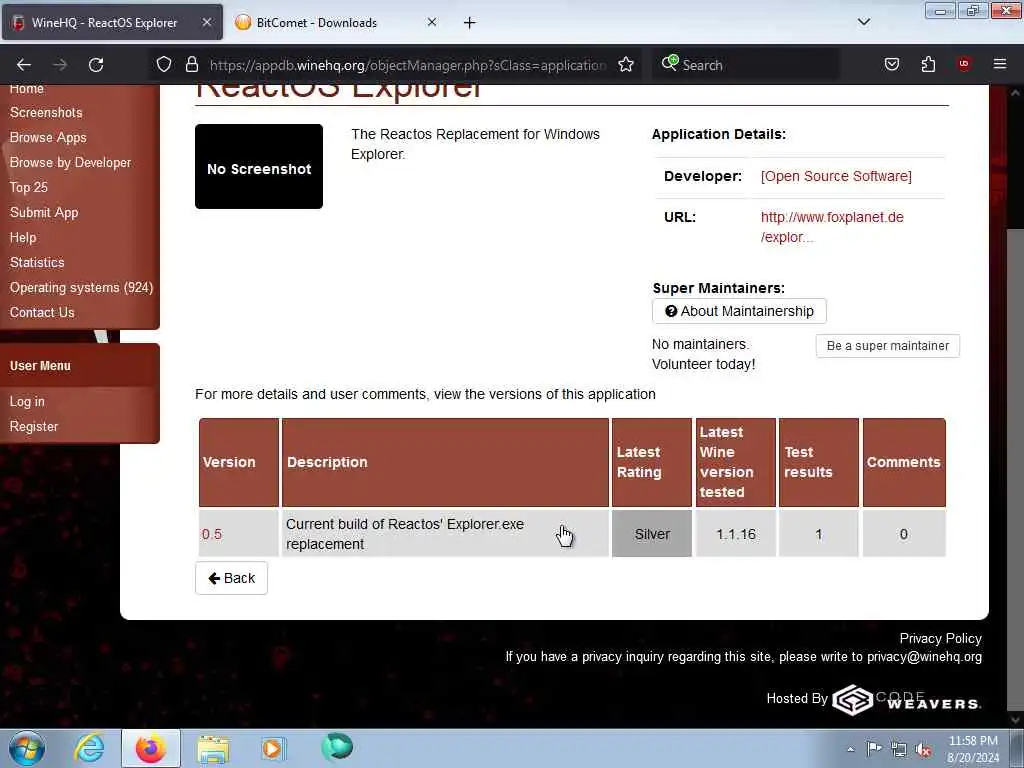Open Browse Apps in the sidebar

point(48,138)
